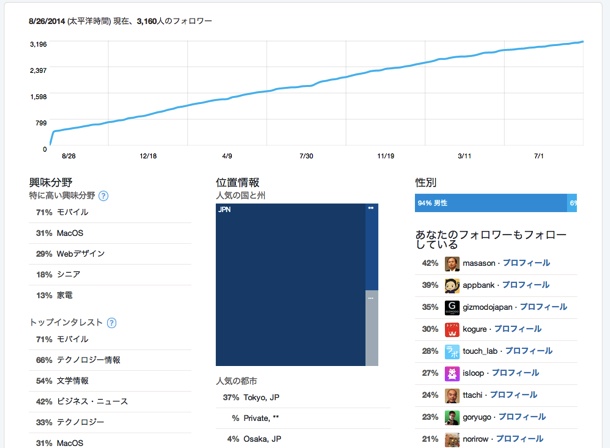Click norirow's avatar photo

452,439
